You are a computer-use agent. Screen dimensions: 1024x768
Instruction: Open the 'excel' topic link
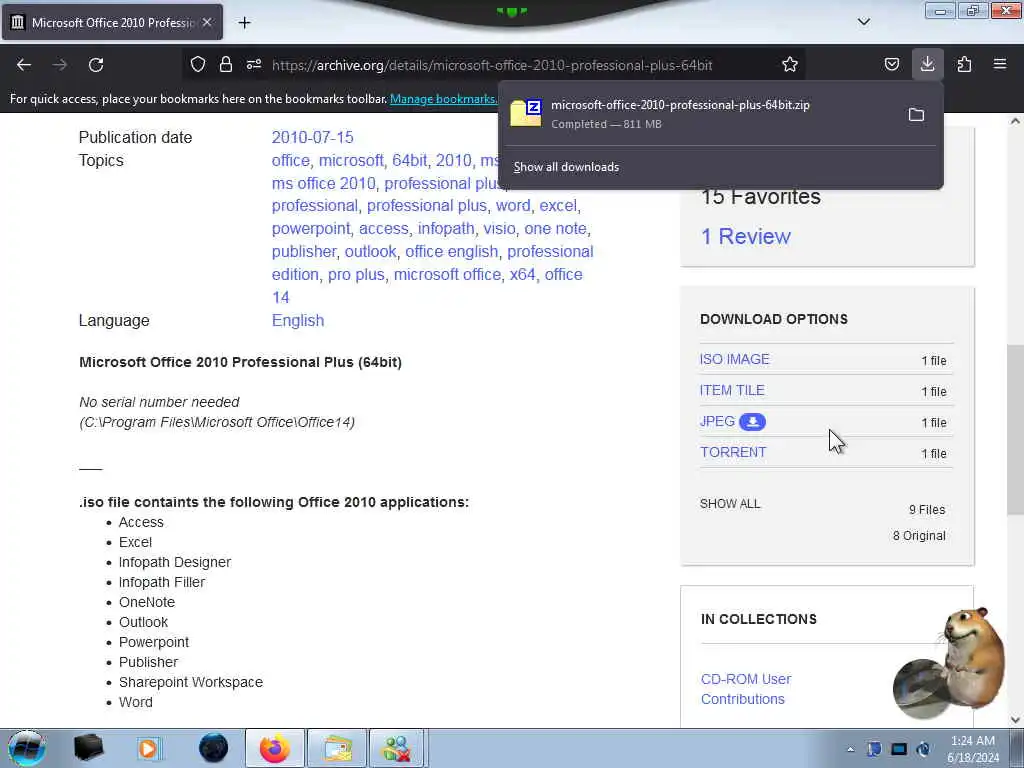click(x=558, y=206)
